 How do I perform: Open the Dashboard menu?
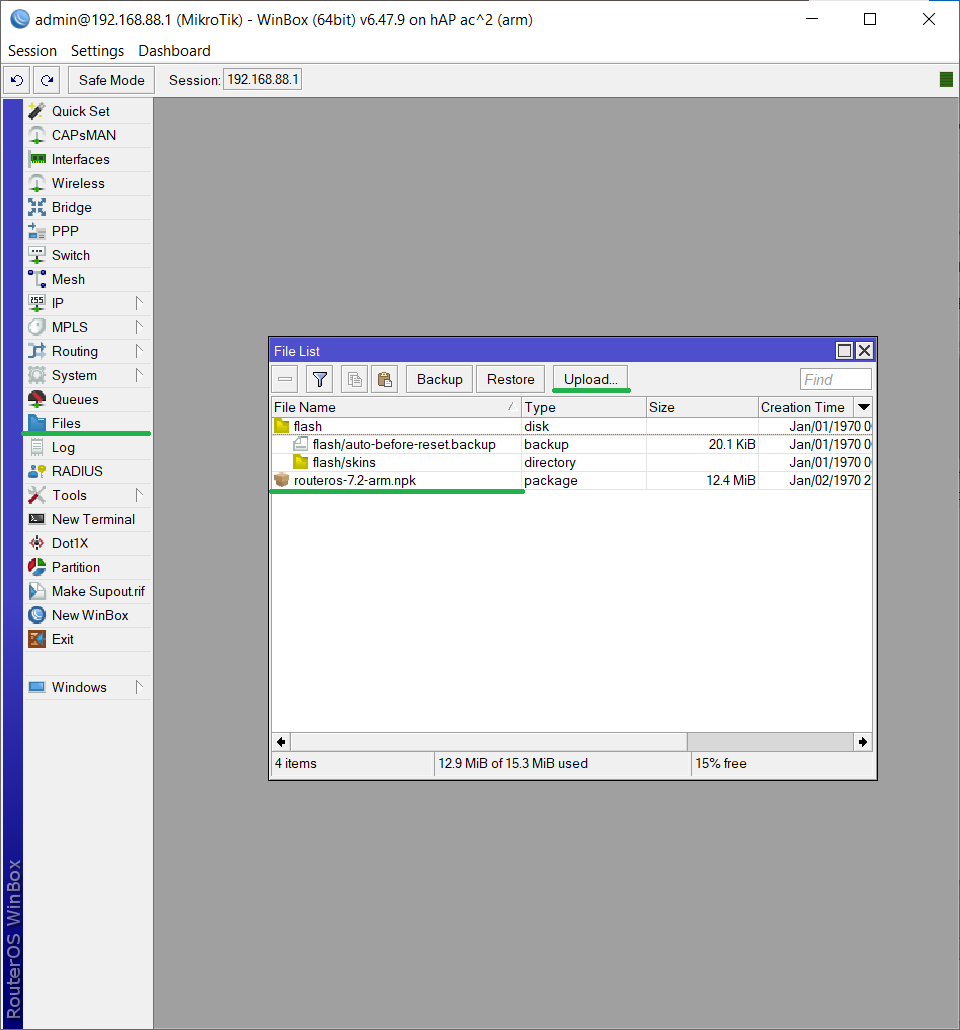click(x=174, y=51)
